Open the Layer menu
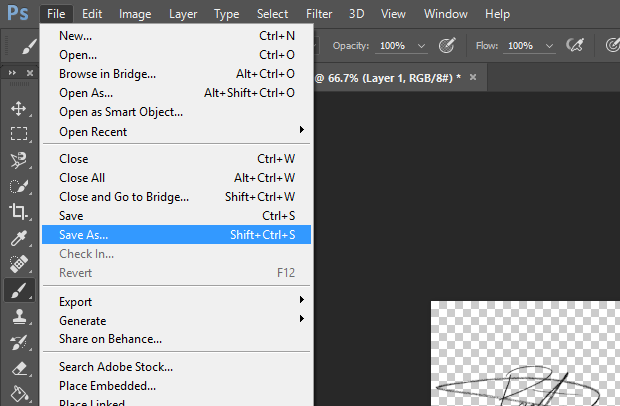This screenshot has width=620, height=406. tap(183, 14)
